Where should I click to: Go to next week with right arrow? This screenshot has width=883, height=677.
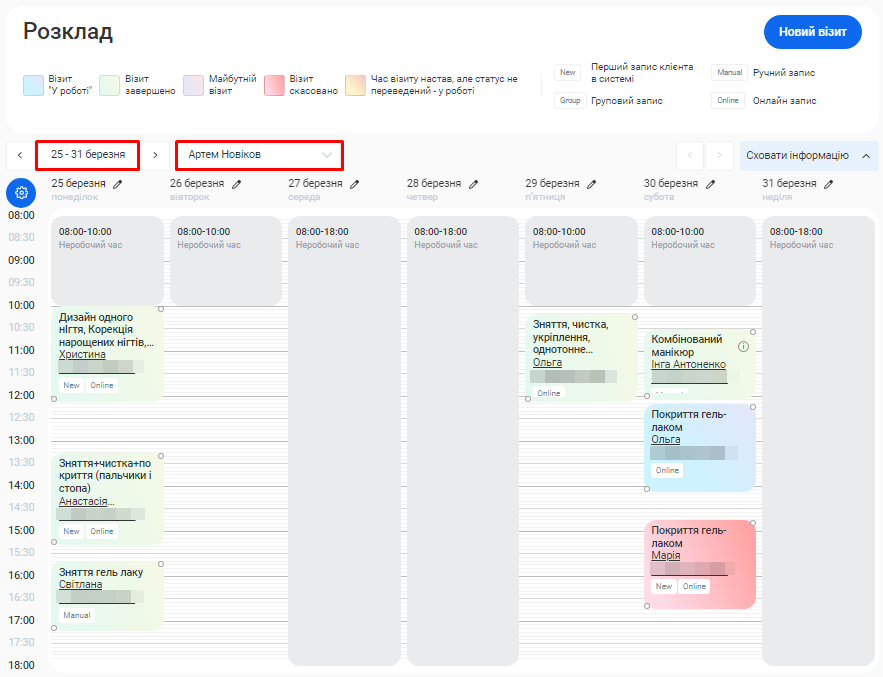[x=155, y=155]
